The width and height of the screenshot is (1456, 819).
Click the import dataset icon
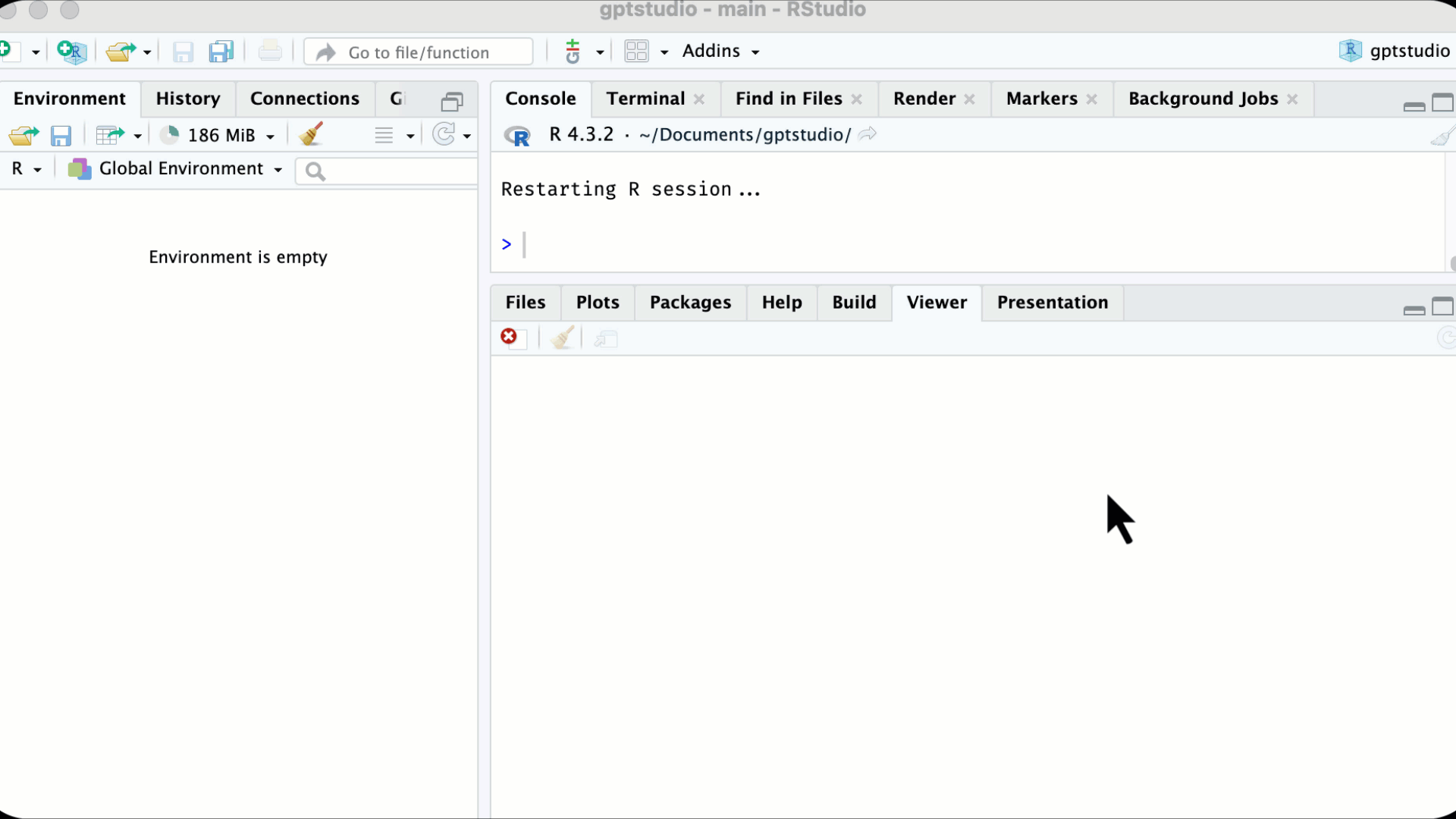tap(111, 135)
